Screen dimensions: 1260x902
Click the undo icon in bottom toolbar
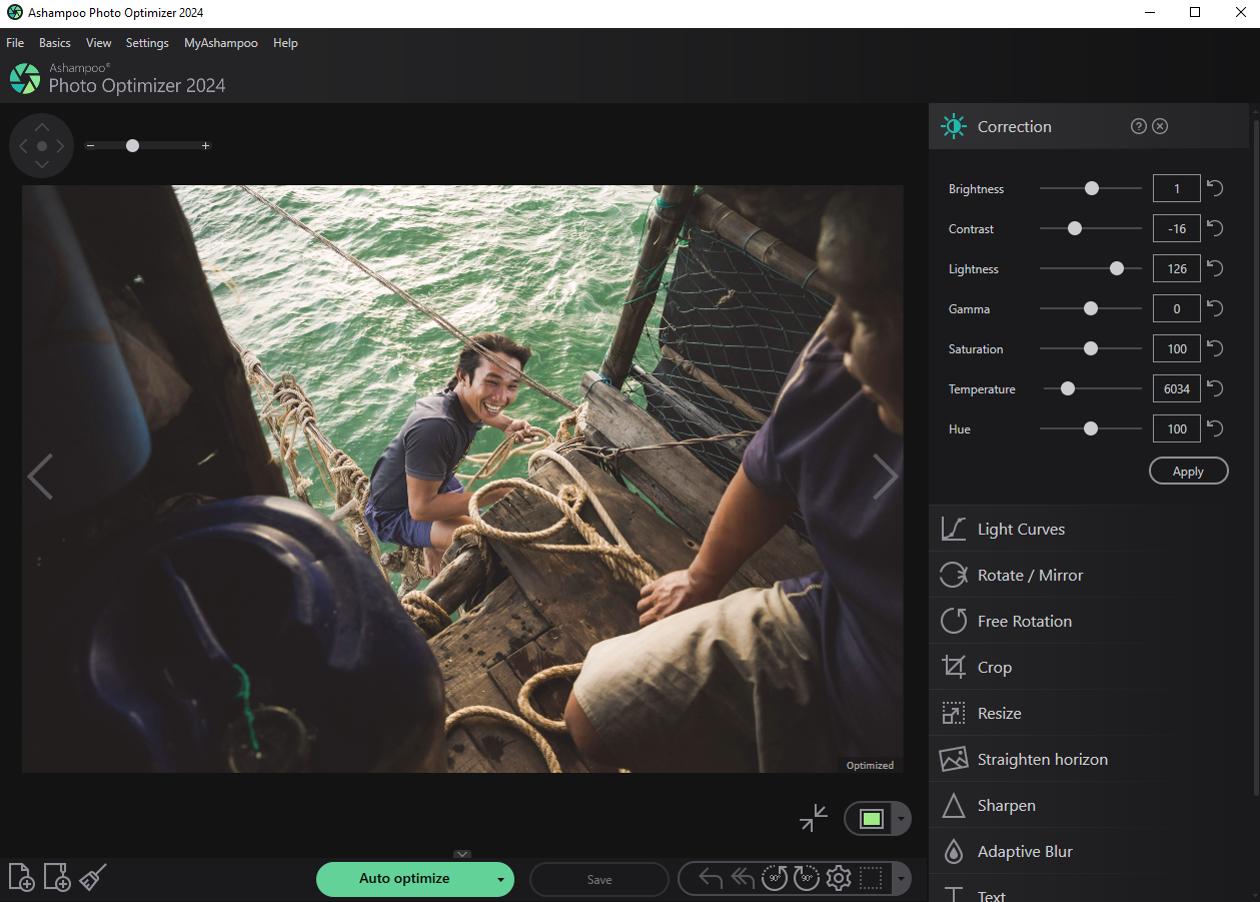point(710,877)
